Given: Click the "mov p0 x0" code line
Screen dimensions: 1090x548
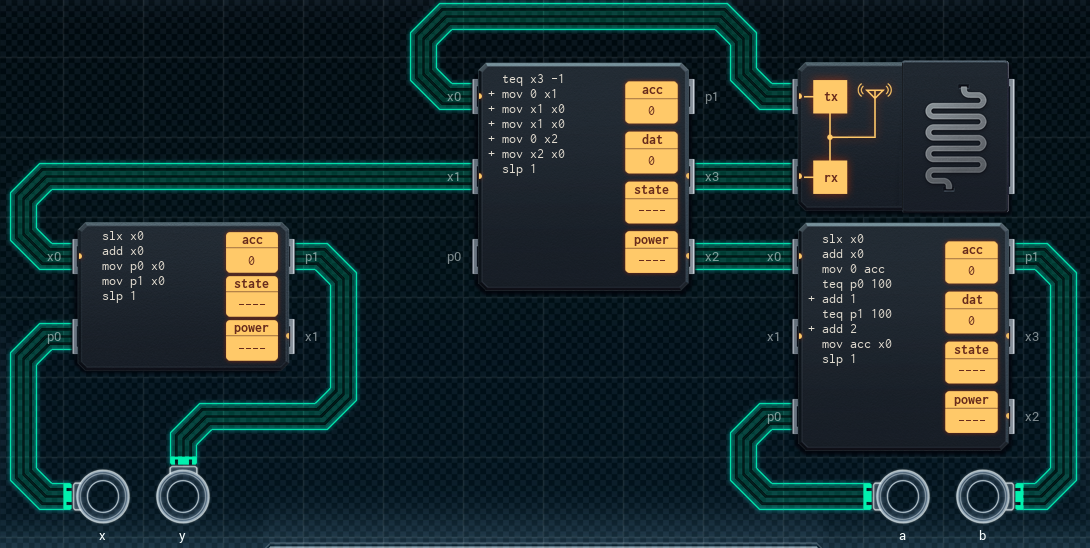Looking at the screenshot, I should pyautogui.click(x=133, y=266).
